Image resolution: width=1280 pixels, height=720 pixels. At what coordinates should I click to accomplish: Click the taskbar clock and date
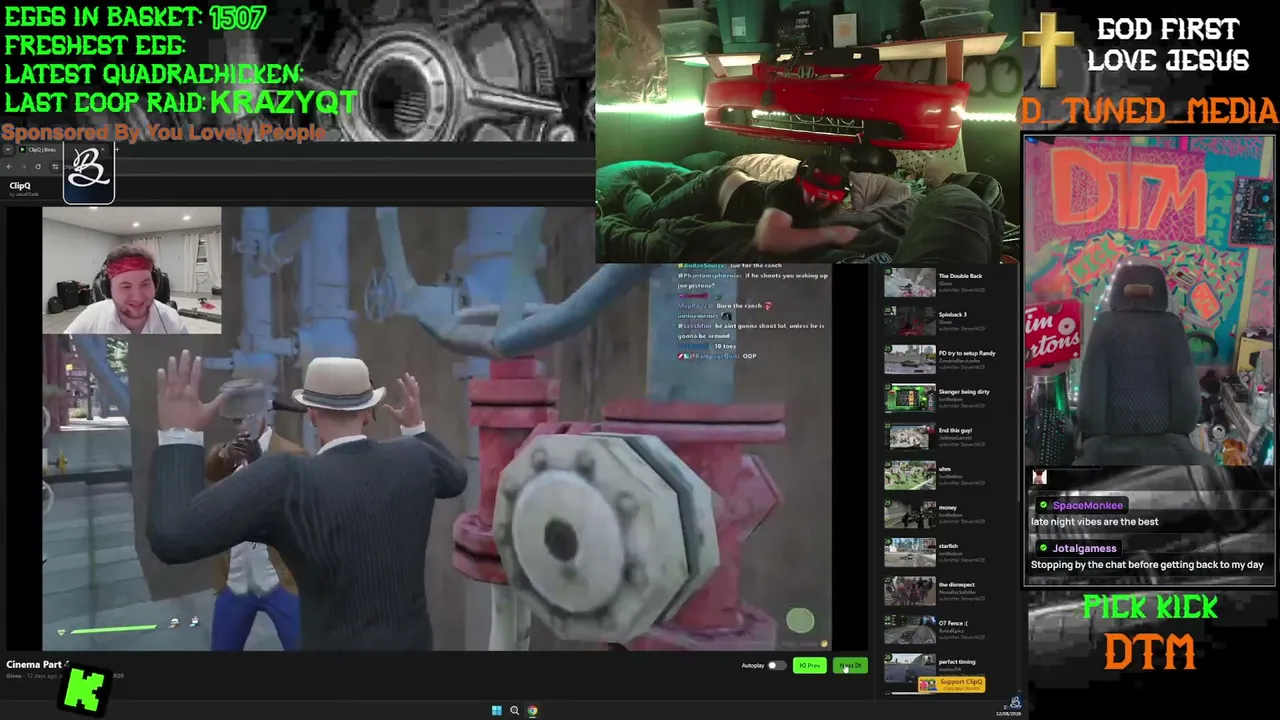tap(1007, 711)
